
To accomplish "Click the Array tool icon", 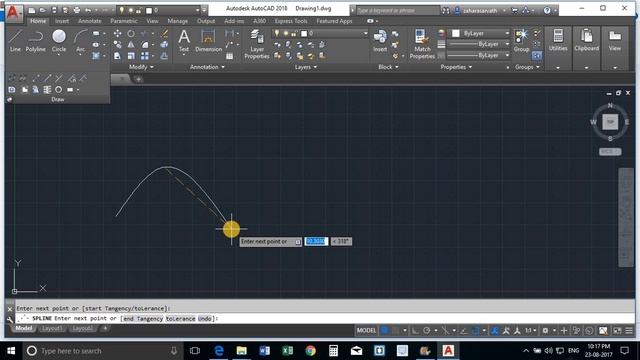I will pos(145,56).
